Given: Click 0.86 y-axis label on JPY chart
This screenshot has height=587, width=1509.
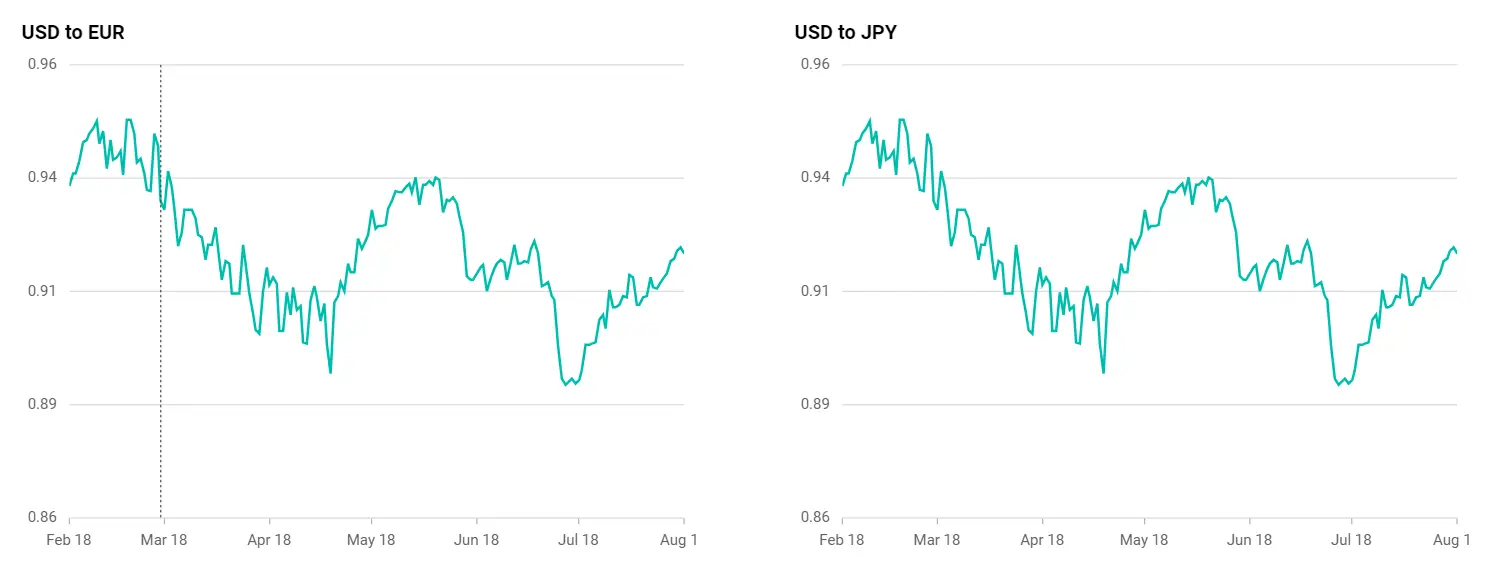Looking at the screenshot, I should 816,518.
